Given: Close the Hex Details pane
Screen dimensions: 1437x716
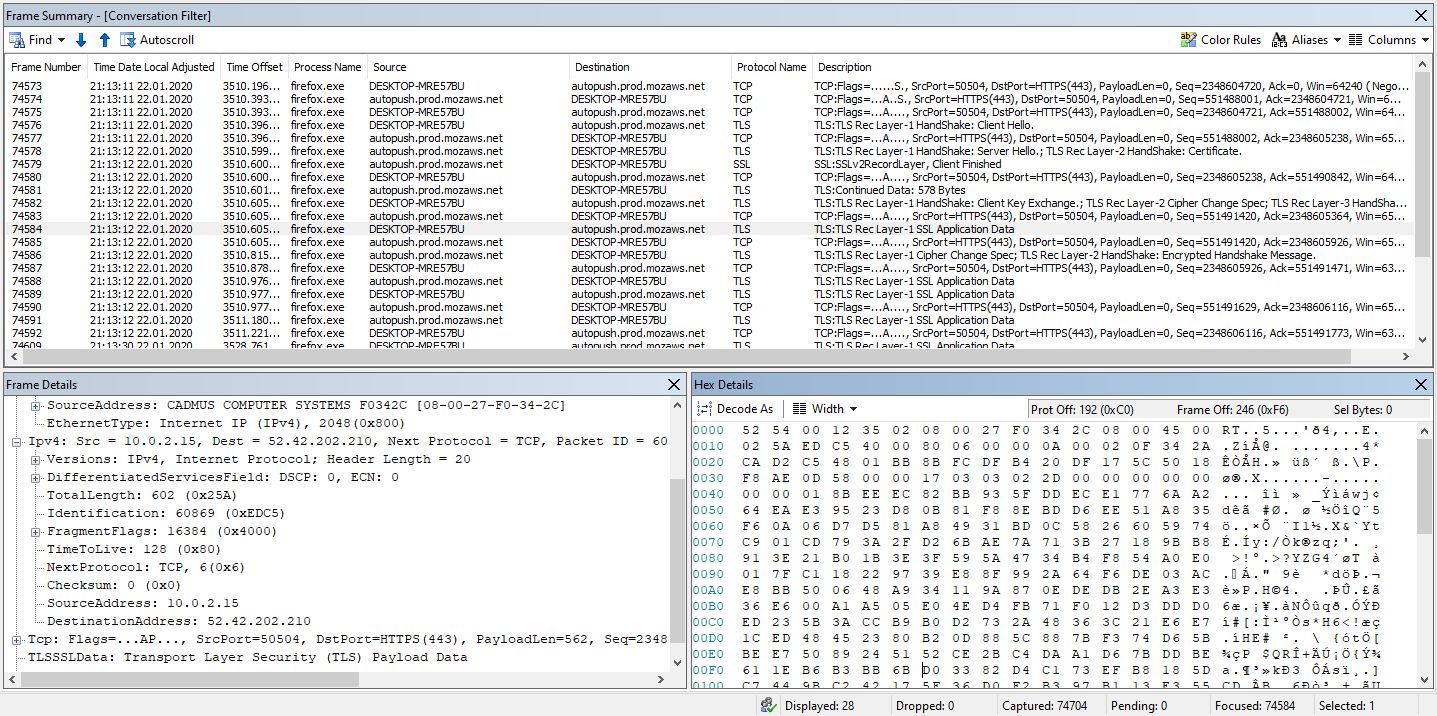Looking at the screenshot, I should (1421, 385).
